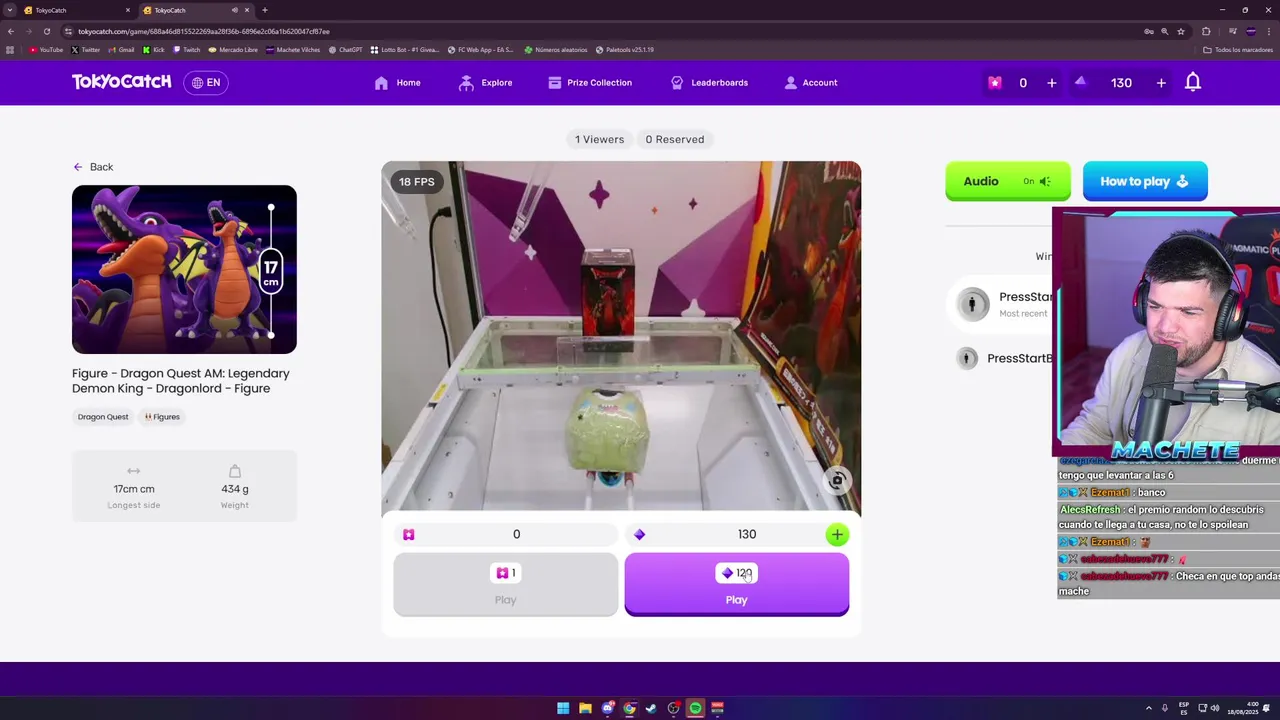Add tickets with header plus next to 0
Image resolution: width=1280 pixels, height=720 pixels.
pyautogui.click(x=1051, y=83)
